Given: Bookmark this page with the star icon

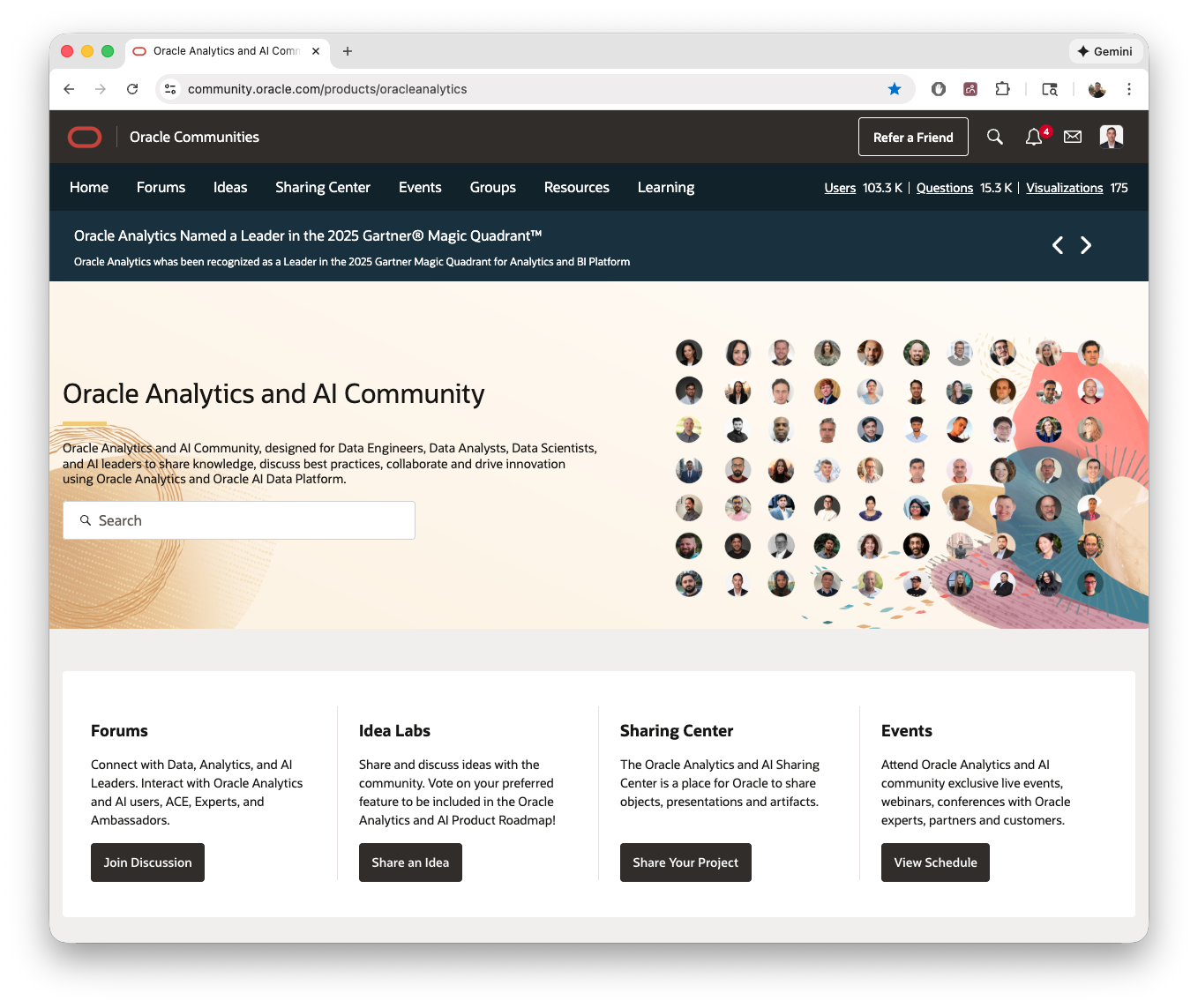Looking at the screenshot, I should [x=895, y=89].
